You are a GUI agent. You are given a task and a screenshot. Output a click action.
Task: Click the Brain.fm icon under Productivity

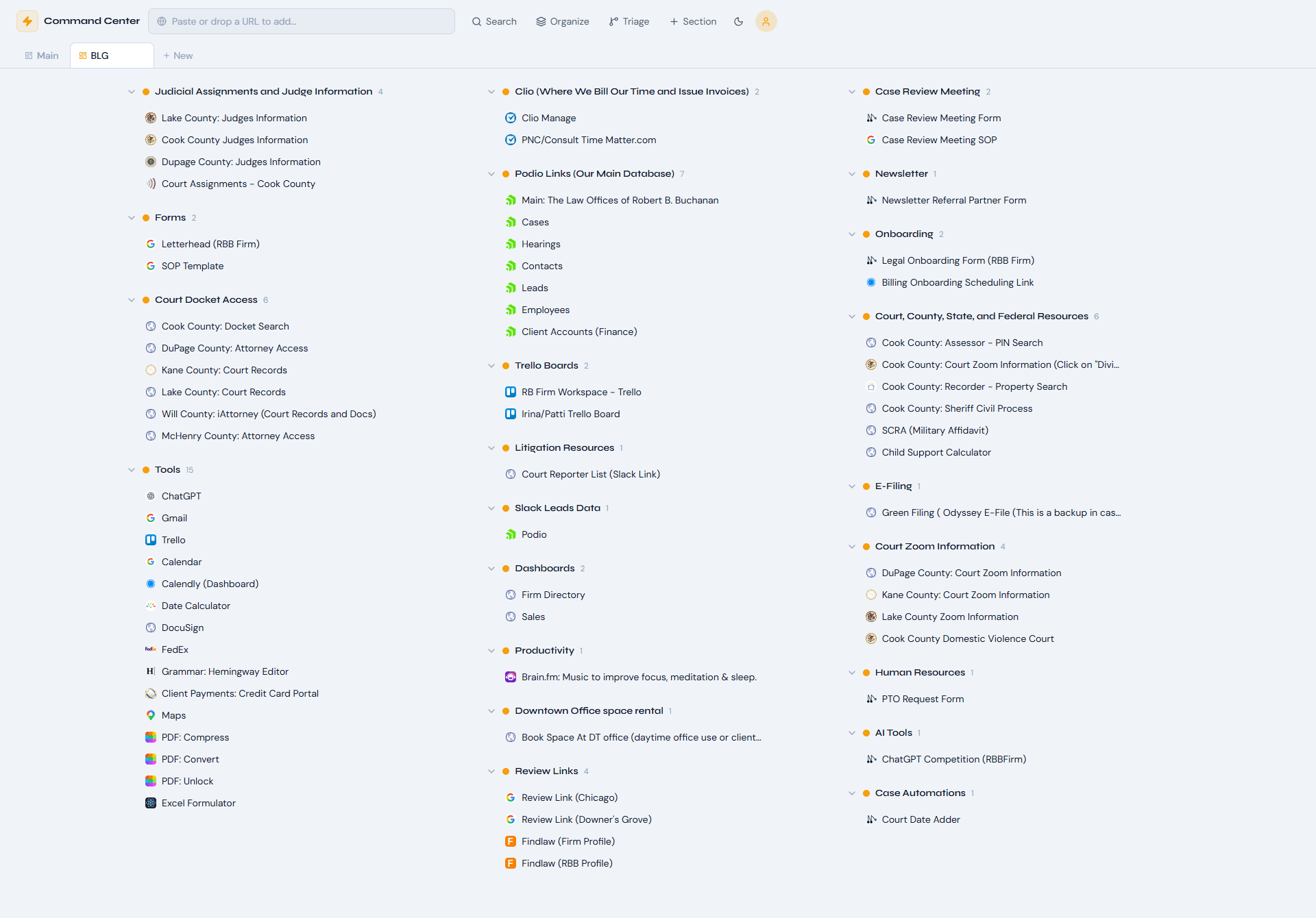[x=511, y=676]
